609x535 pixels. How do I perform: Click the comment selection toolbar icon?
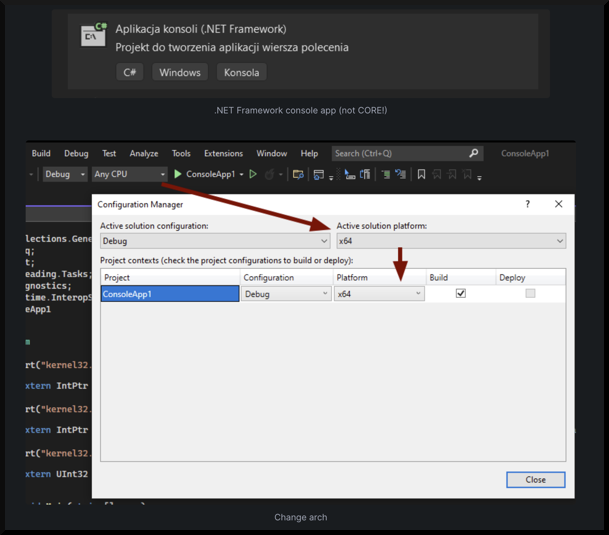385,174
